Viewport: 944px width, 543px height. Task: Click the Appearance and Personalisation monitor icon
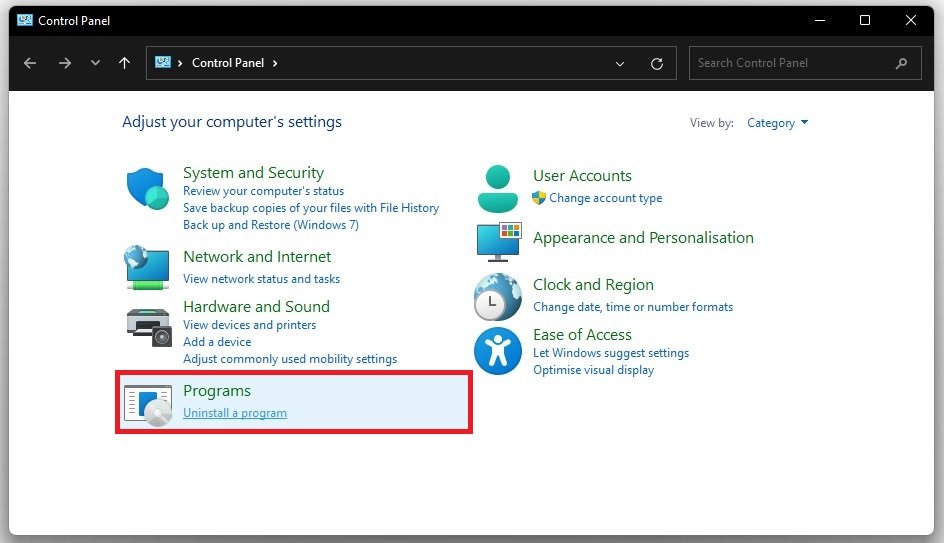[498, 241]
